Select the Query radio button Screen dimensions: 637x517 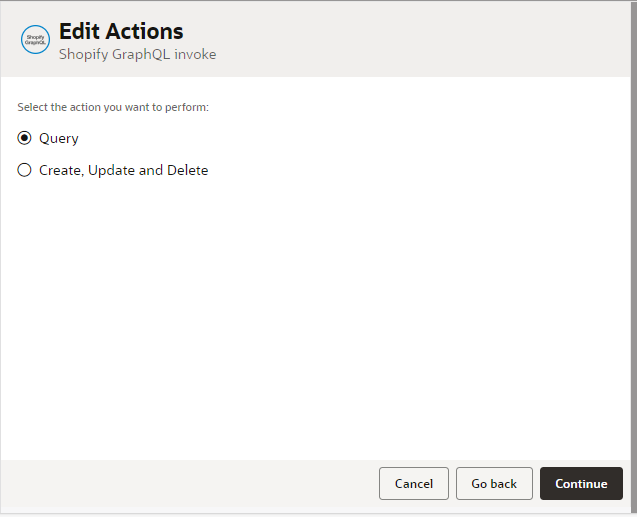click(25, 138)
